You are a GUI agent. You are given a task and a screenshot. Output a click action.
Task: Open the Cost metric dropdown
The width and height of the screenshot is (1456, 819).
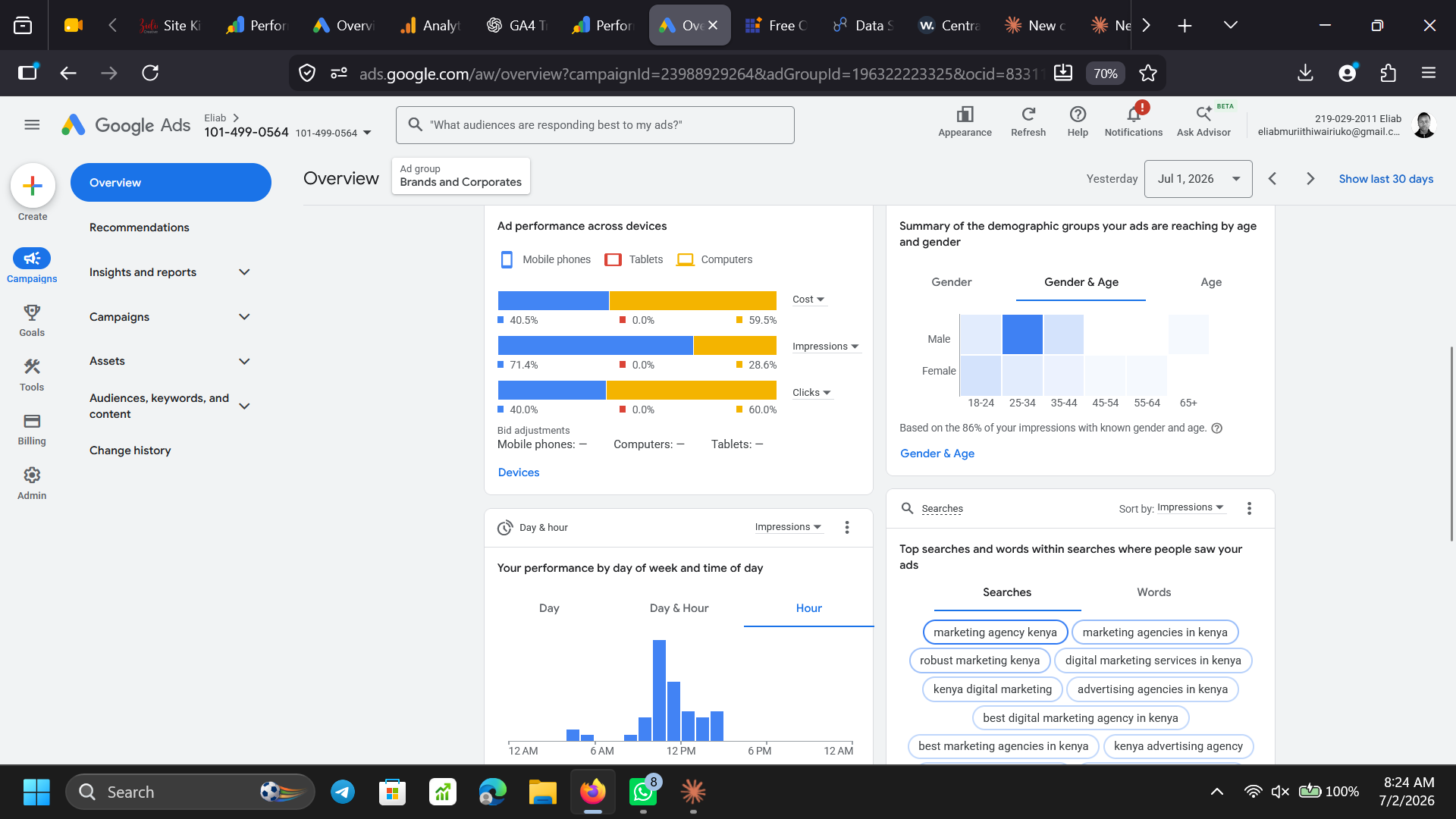click(x=808, y=300)
